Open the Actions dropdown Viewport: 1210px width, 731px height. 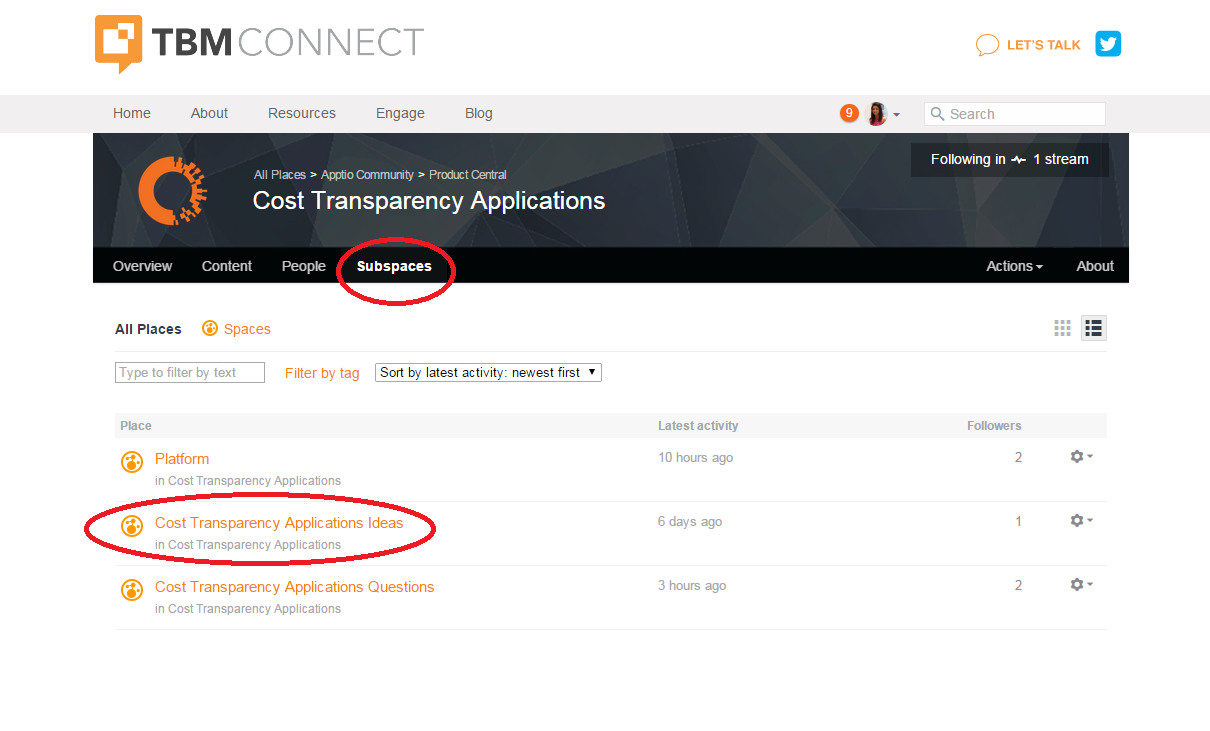(1014, 266)
